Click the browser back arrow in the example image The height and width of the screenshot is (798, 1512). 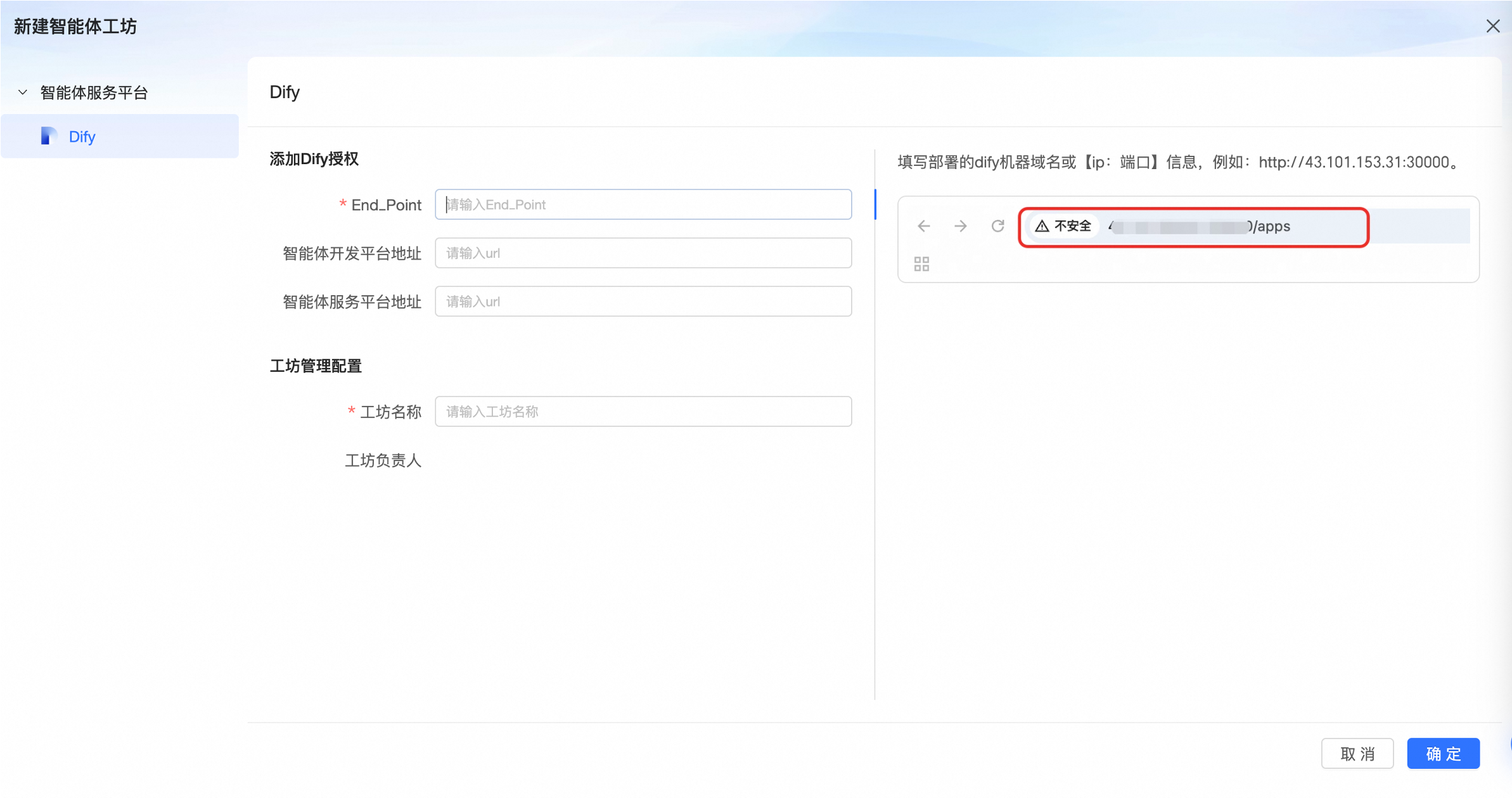click(x=924, y=226)
